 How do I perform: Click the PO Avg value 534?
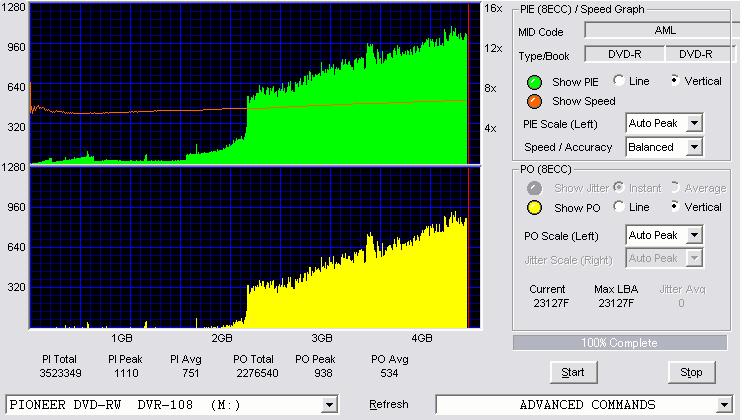(389, 373)
